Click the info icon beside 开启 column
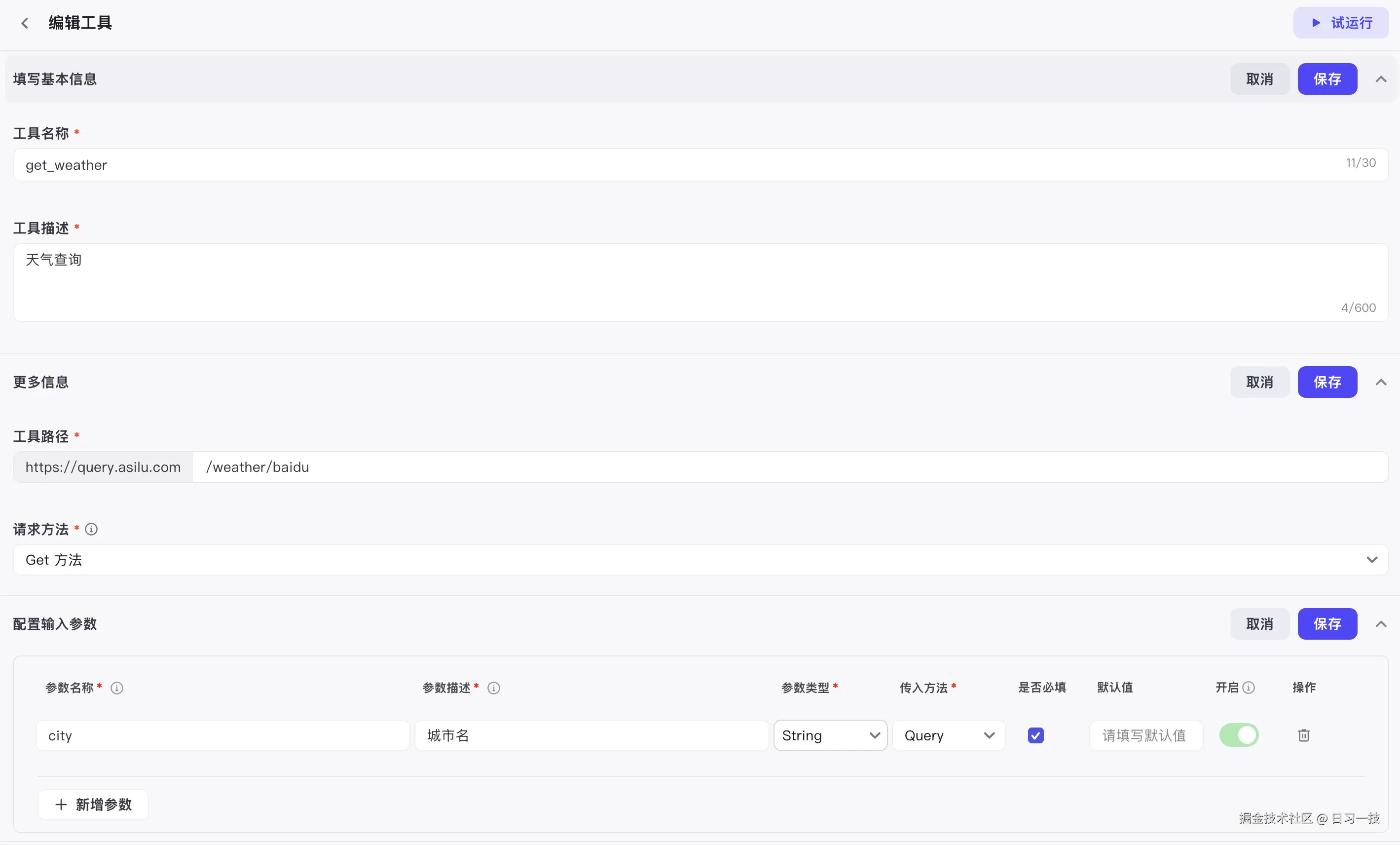The width and height of the screenshot is (1400, 845). [1248, 688]
